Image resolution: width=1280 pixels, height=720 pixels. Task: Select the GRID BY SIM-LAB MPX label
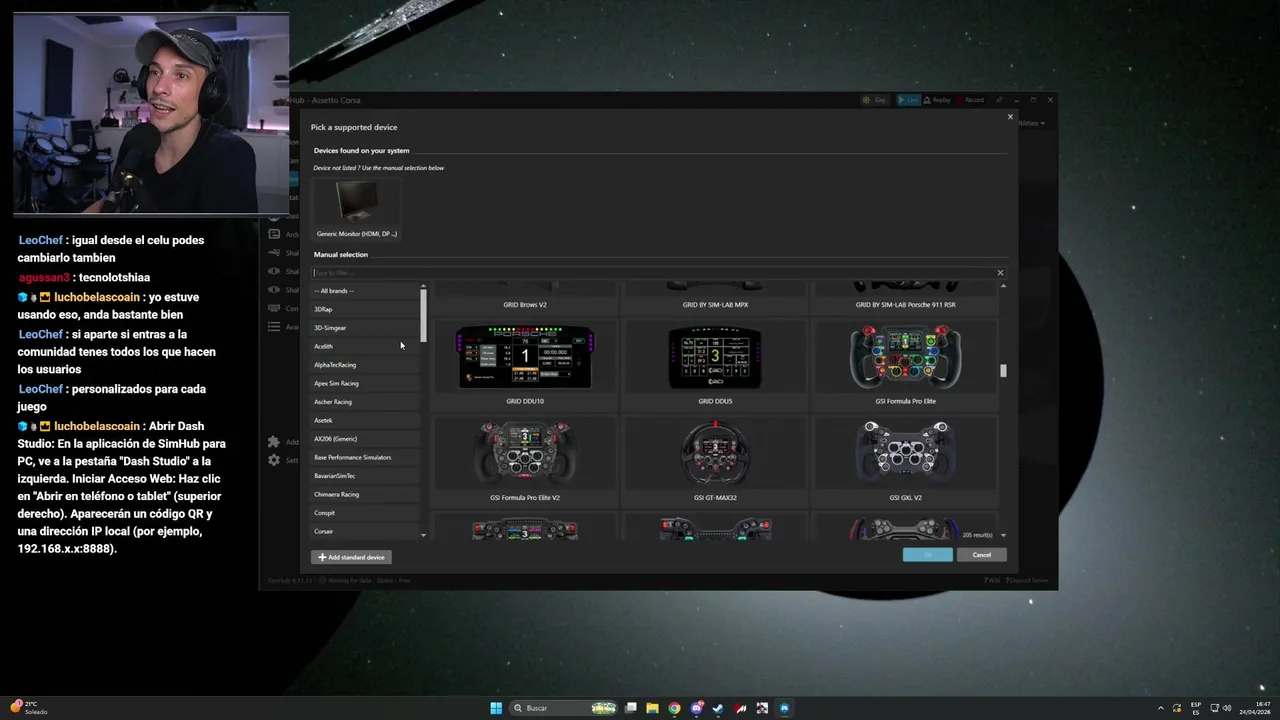point(715,305)
